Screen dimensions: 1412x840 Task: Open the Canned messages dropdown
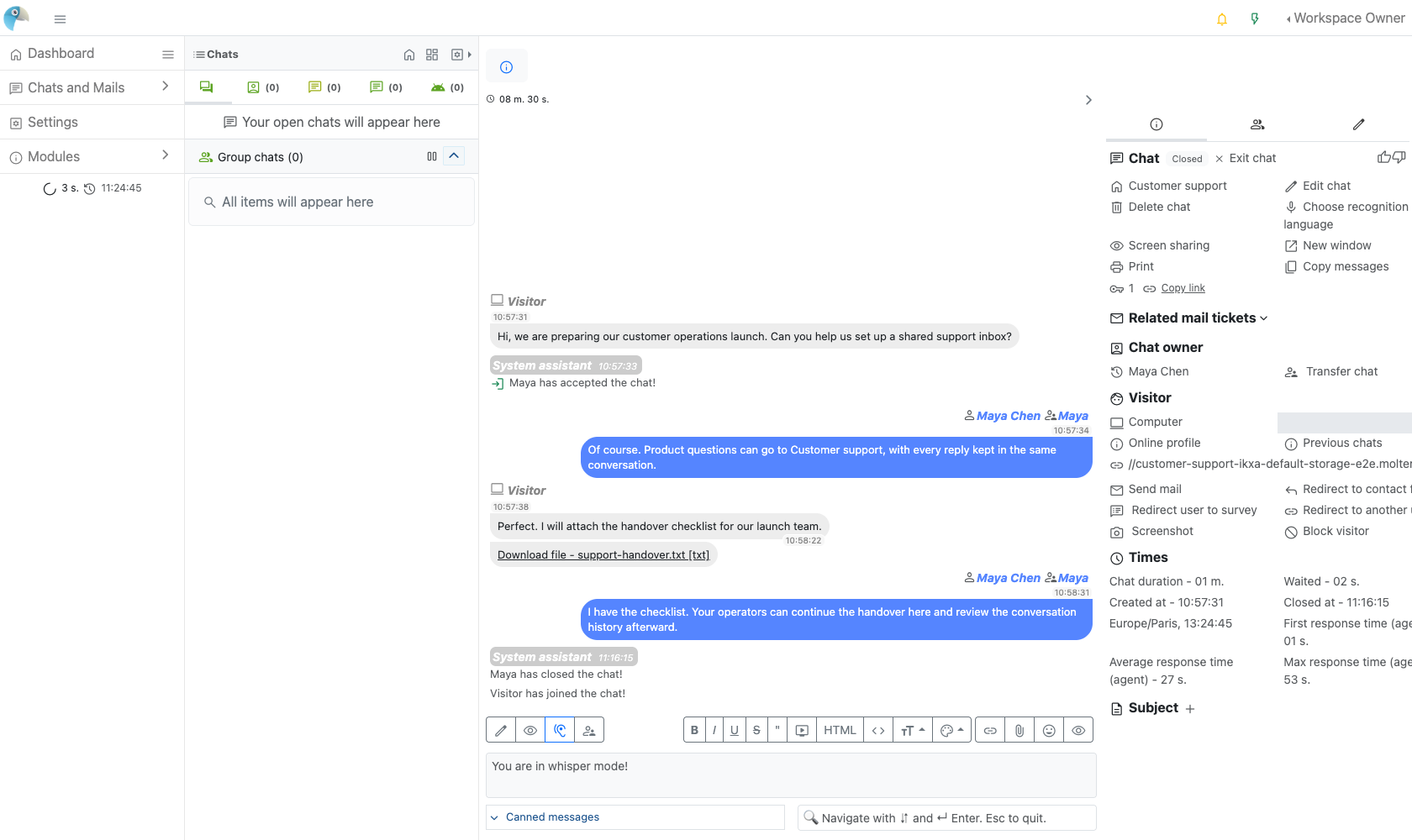pyautogui.click(x=635, y=817)
